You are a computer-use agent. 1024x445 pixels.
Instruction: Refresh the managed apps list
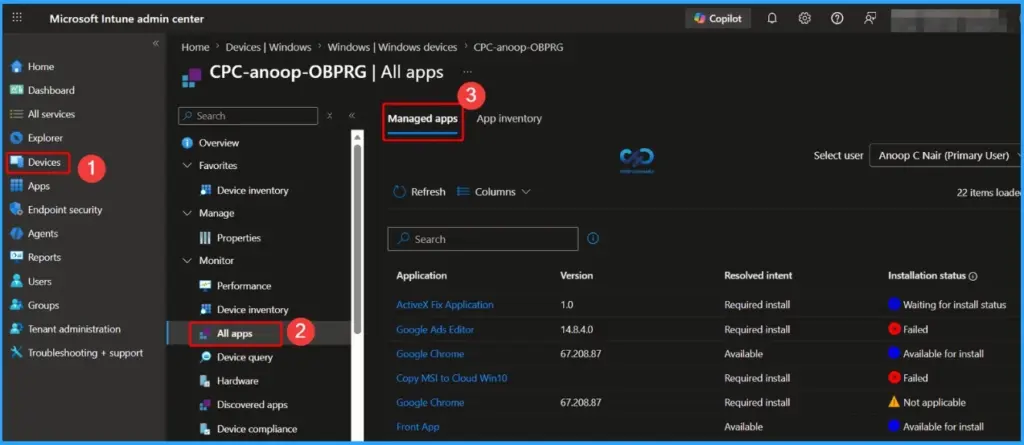419,192
